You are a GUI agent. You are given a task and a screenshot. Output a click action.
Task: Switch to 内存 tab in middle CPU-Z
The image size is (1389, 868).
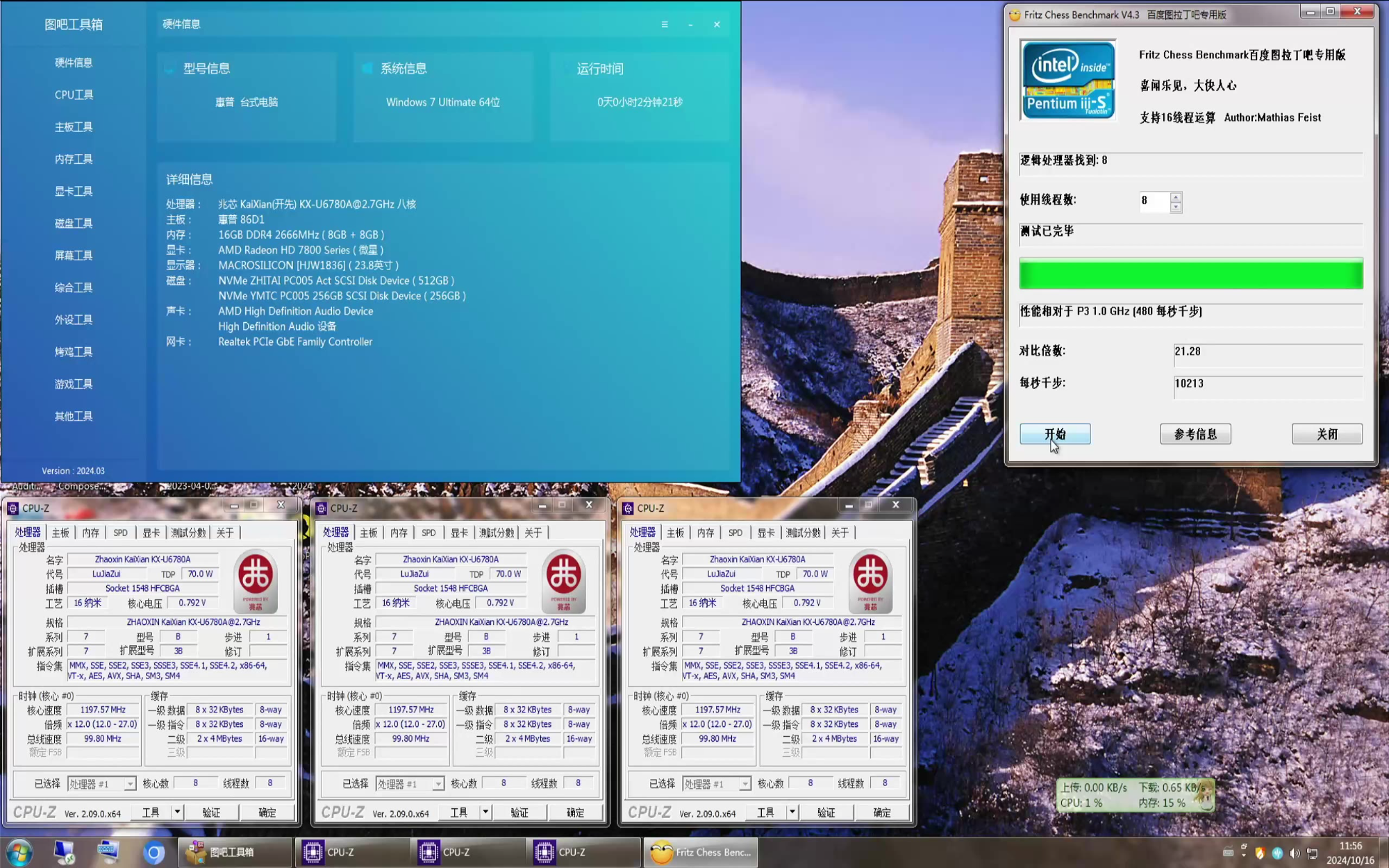(399, 533)
